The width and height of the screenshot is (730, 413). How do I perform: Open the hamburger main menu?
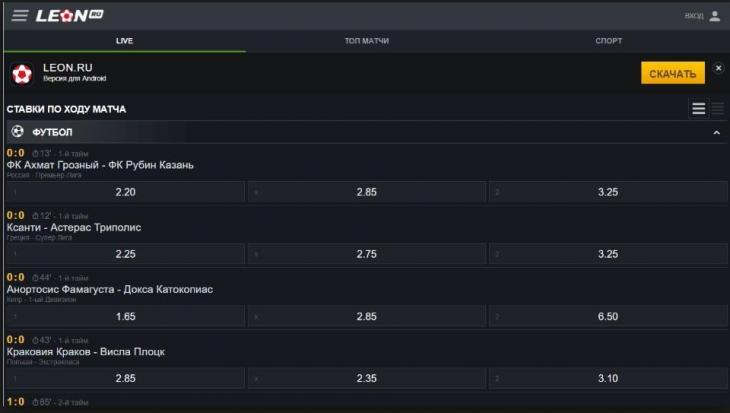20,16
